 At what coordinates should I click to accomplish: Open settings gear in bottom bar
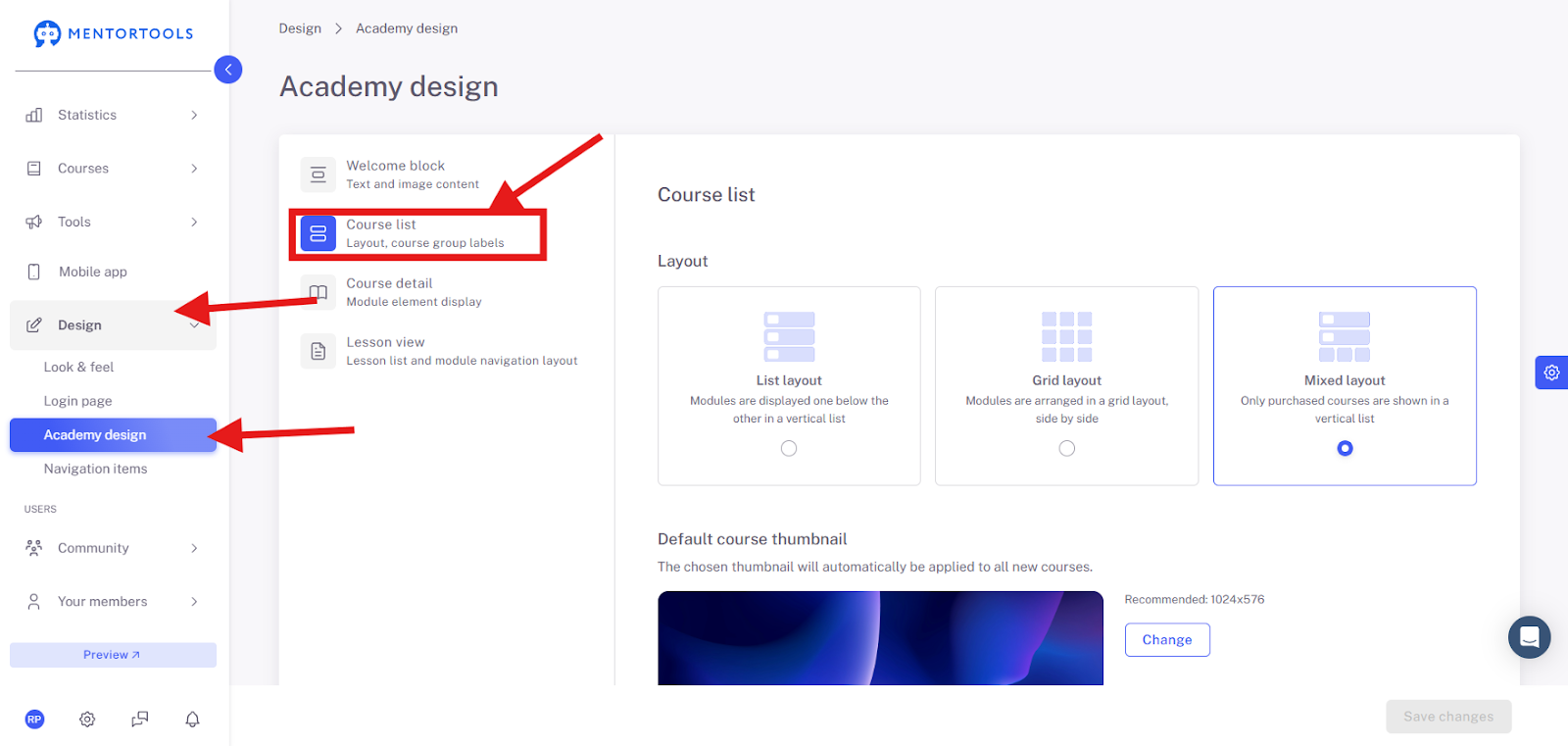[87, 720]
